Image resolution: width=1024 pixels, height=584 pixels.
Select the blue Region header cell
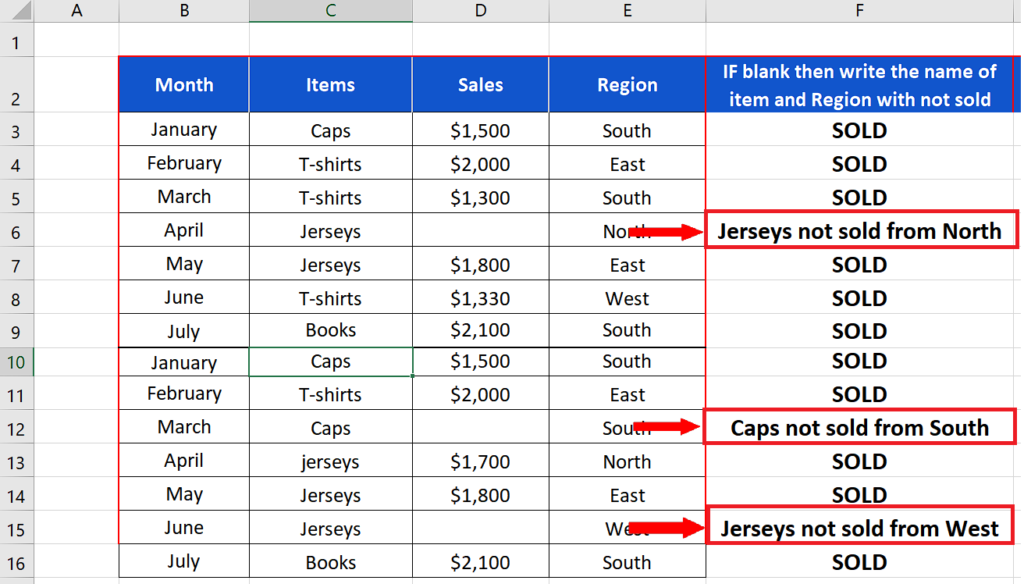click(x=627, y=85)
